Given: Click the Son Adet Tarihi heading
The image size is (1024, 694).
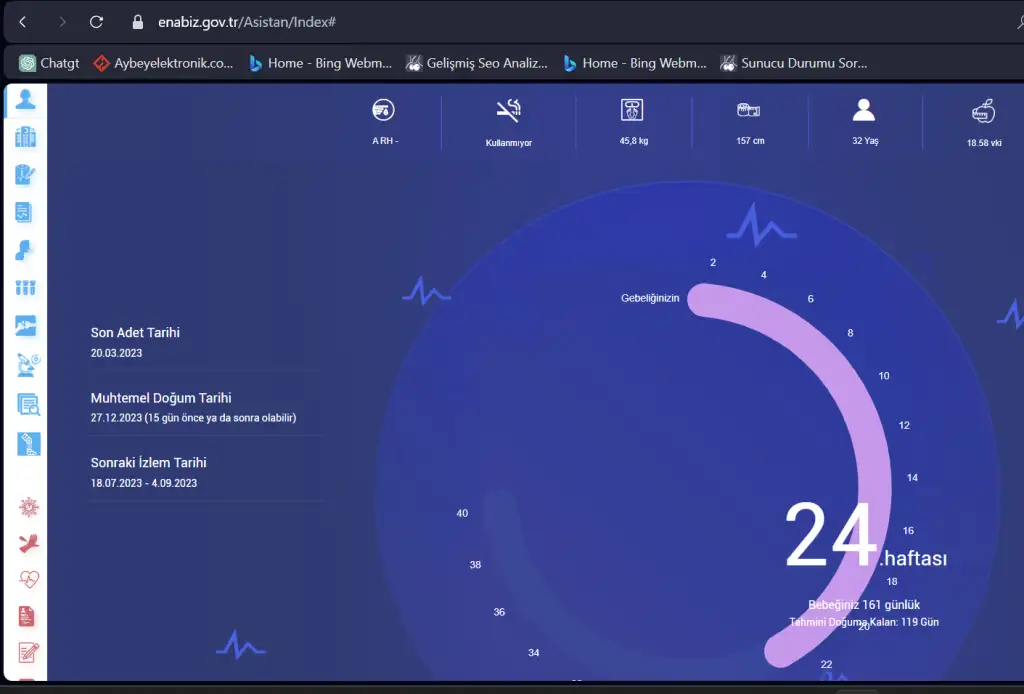Looking at the screenshot, I should (x=135, y=332).
